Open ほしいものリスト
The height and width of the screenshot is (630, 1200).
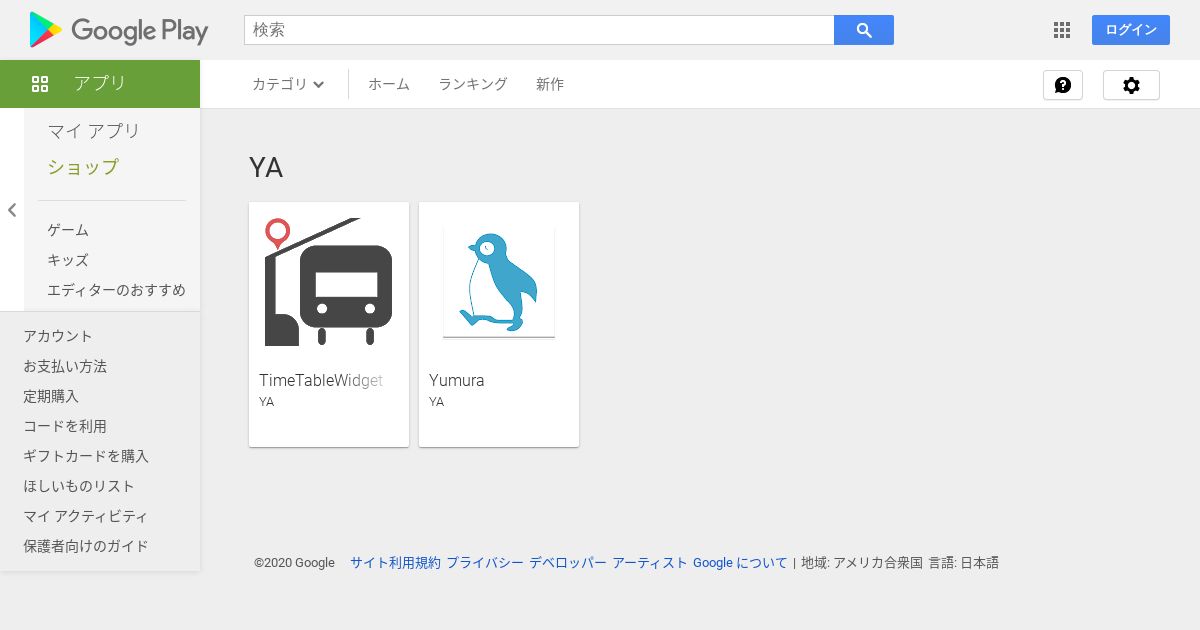pos(79,486)
